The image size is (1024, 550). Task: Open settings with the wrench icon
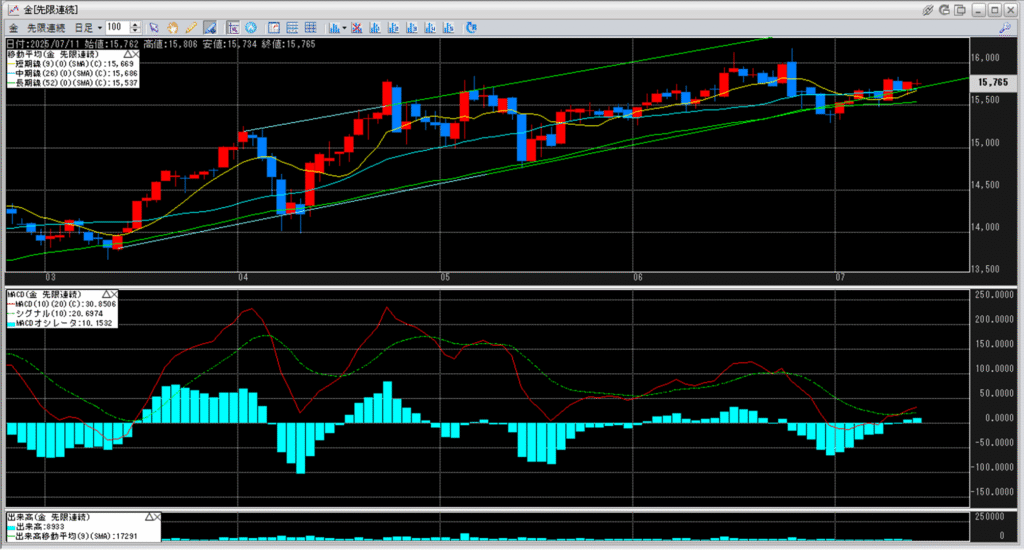tap(1005, 28)
